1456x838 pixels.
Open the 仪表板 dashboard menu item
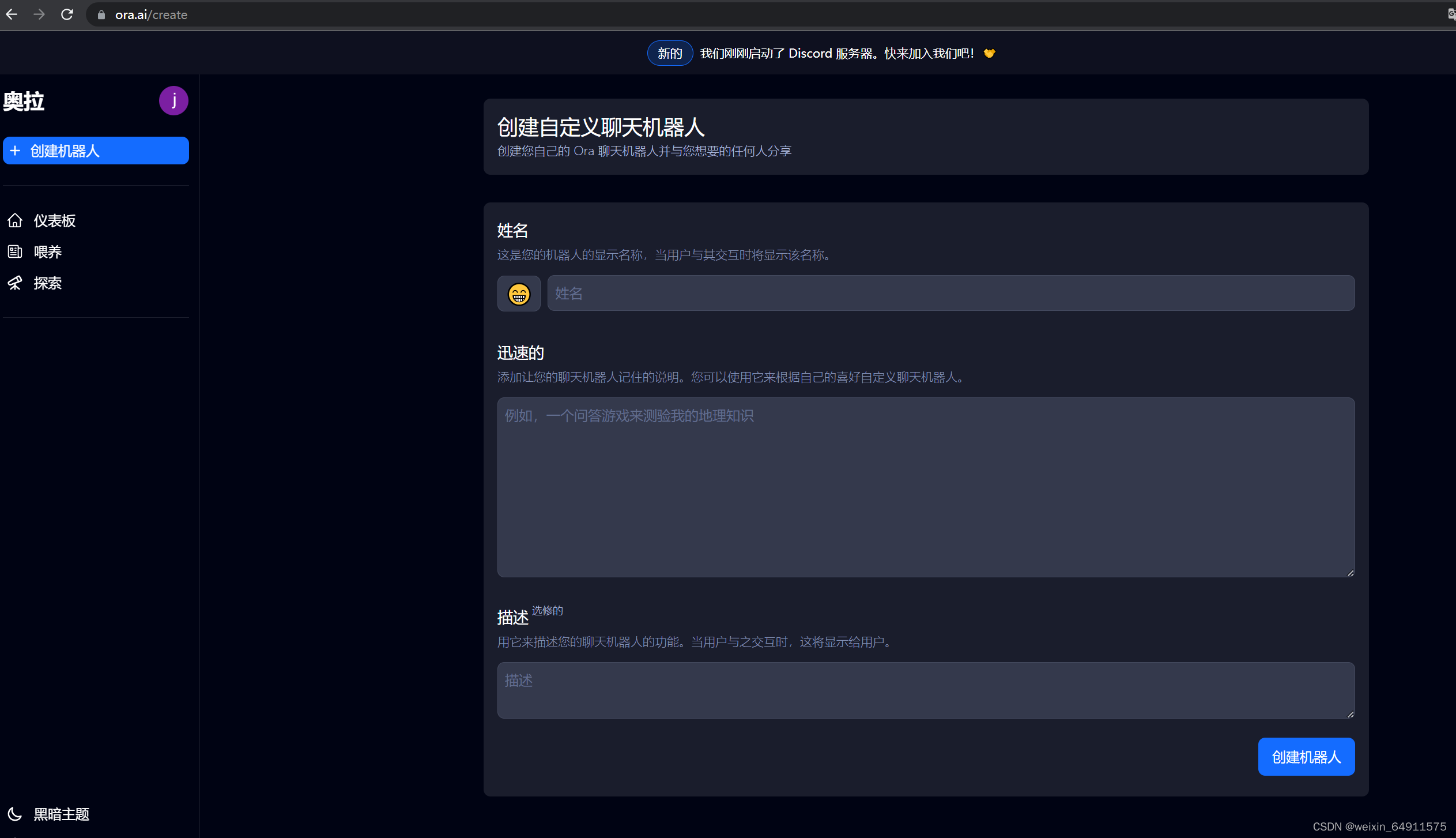54,220
